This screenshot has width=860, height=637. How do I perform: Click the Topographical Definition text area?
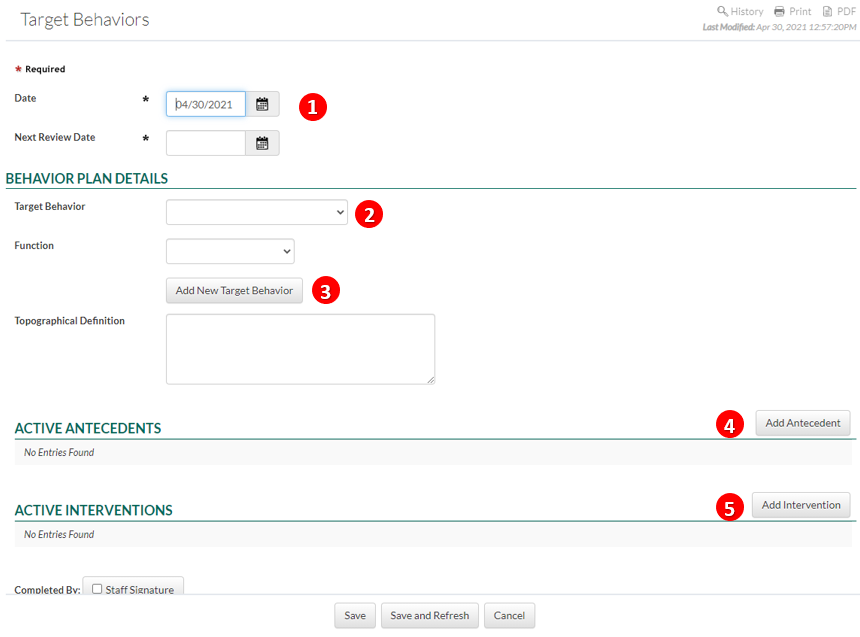point(300,349)
